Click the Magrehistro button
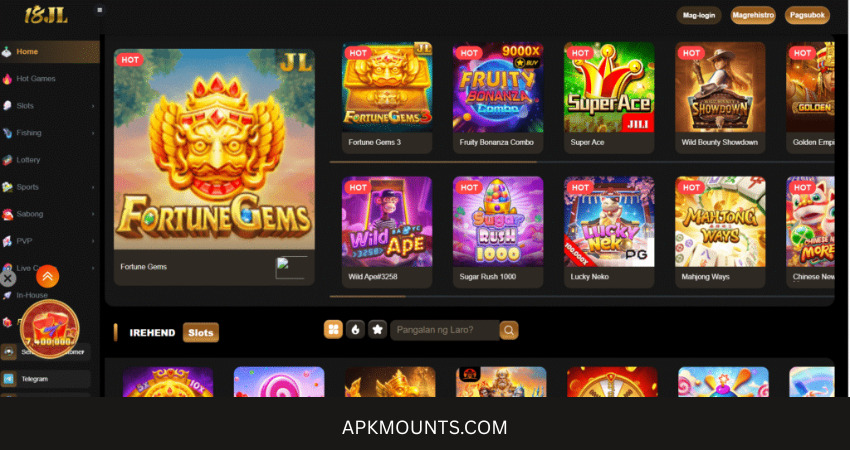 (x=753, y=15)
